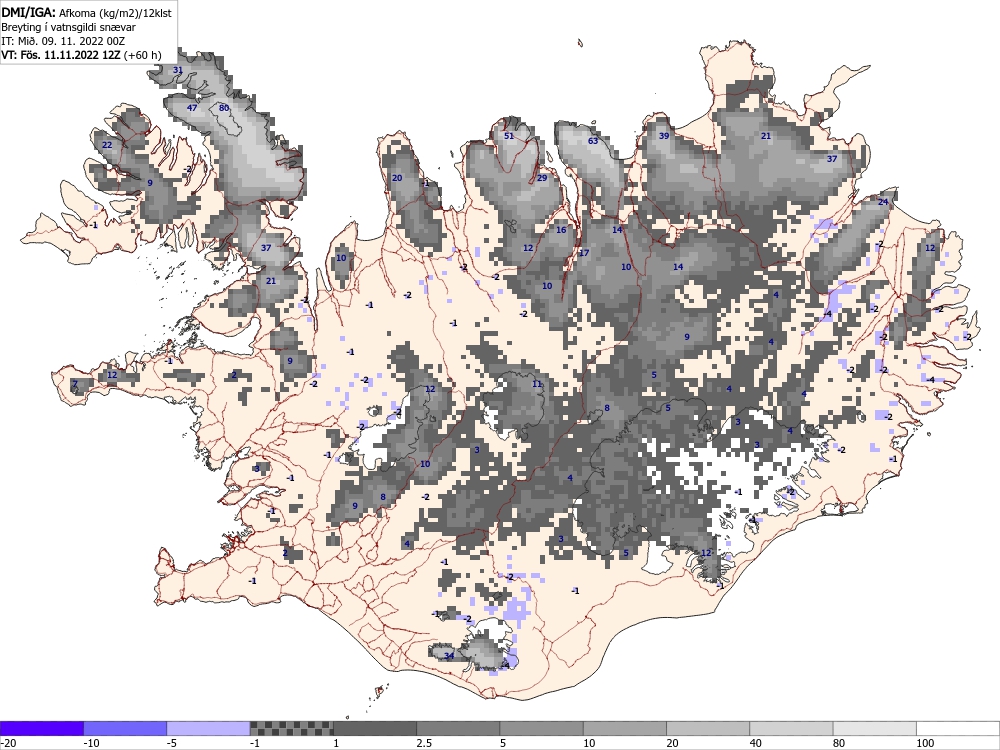Select the value 20 on the northwest peninsula
The height and width of the screenshot is (750, 1000).
click(397, 178)
